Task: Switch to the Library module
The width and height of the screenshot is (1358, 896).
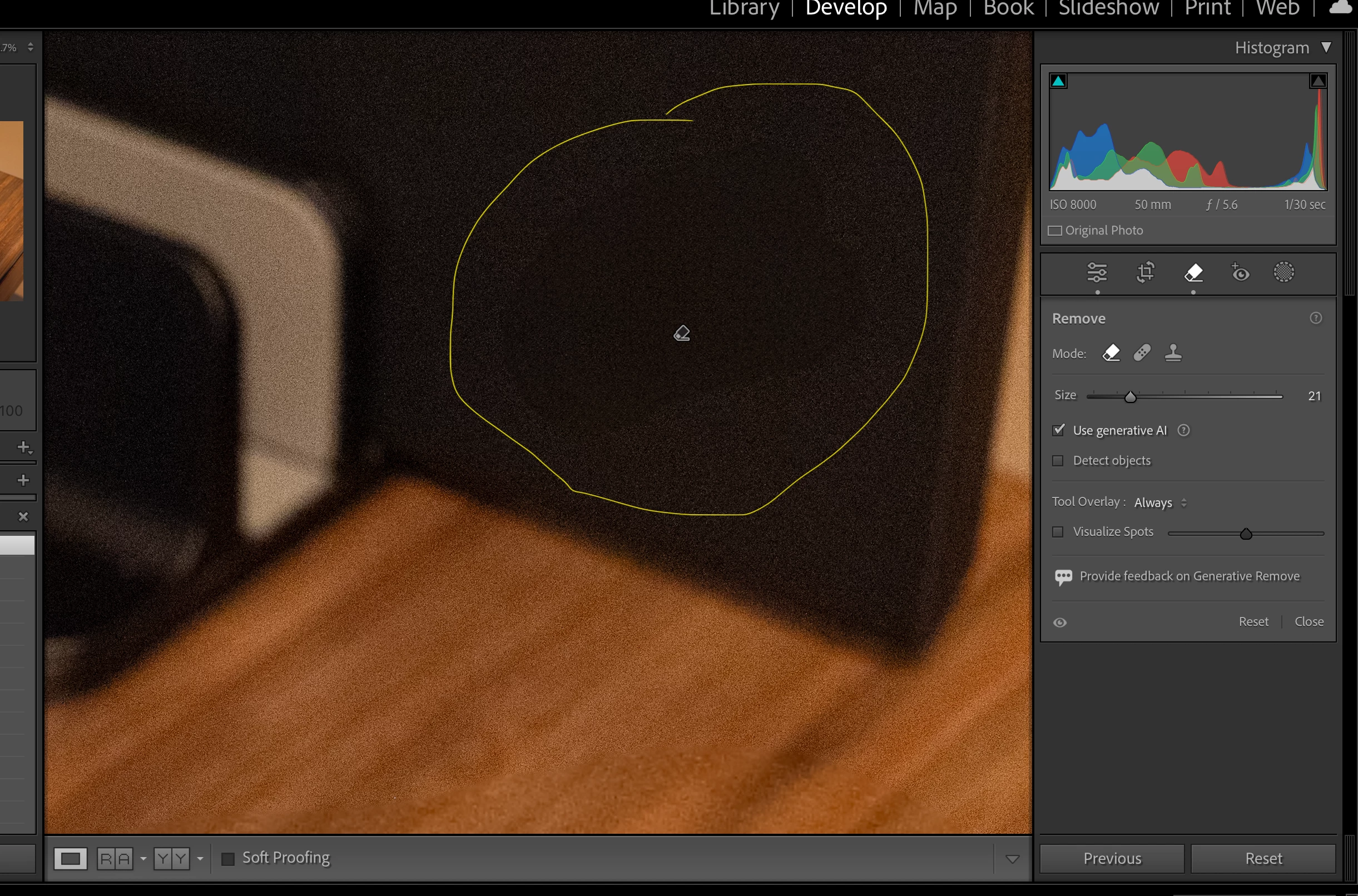Action: pyautogui.click(x=744, y=8)
